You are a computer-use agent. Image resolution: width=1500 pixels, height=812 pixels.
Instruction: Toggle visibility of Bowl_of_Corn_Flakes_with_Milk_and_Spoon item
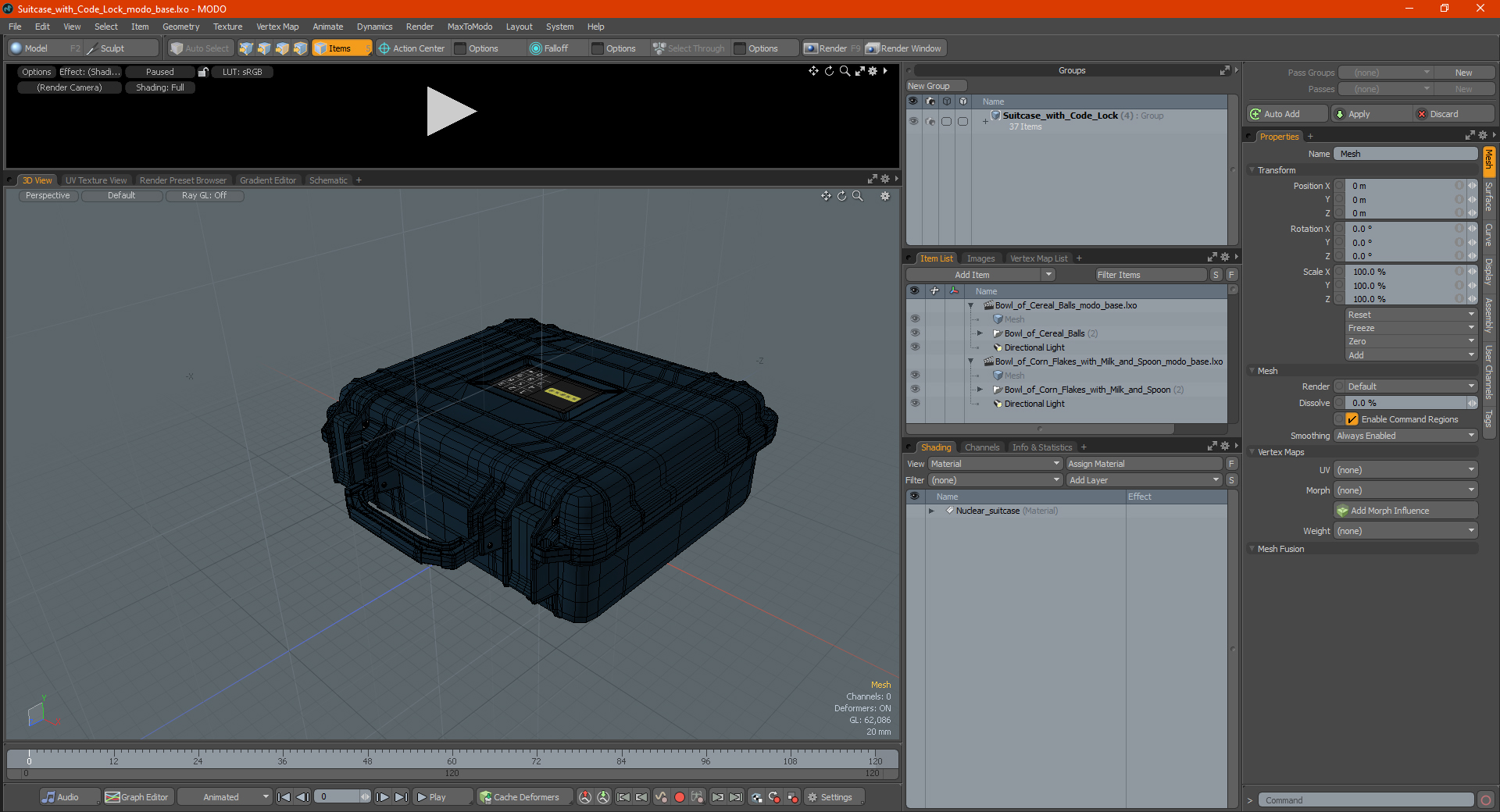tap(914, 390)
